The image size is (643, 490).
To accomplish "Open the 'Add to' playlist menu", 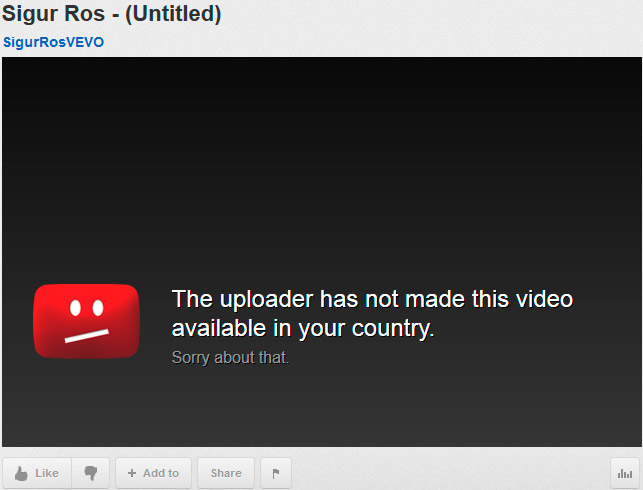I will pyautogui.click(x=153, y=473).
